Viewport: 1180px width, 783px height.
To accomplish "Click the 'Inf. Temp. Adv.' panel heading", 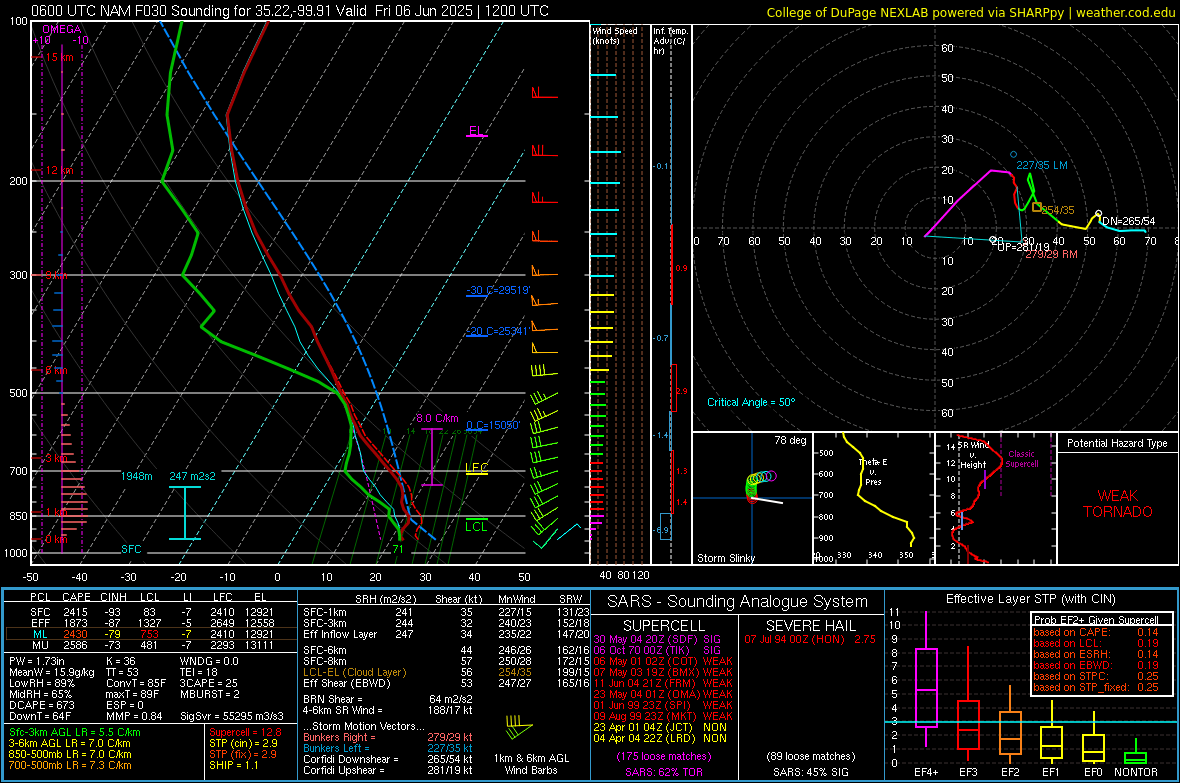I will click(x=671, y=41).
